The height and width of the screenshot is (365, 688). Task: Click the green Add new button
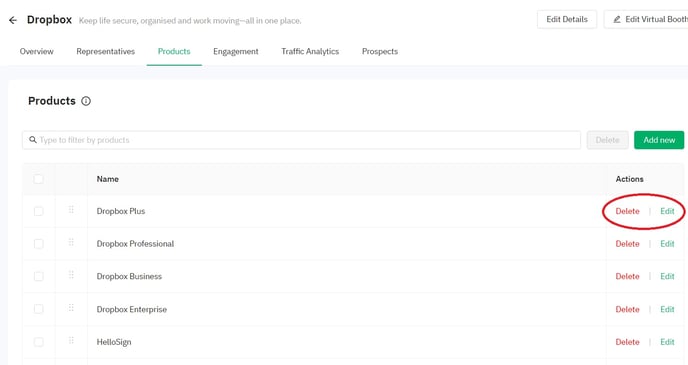pos(659,140)
